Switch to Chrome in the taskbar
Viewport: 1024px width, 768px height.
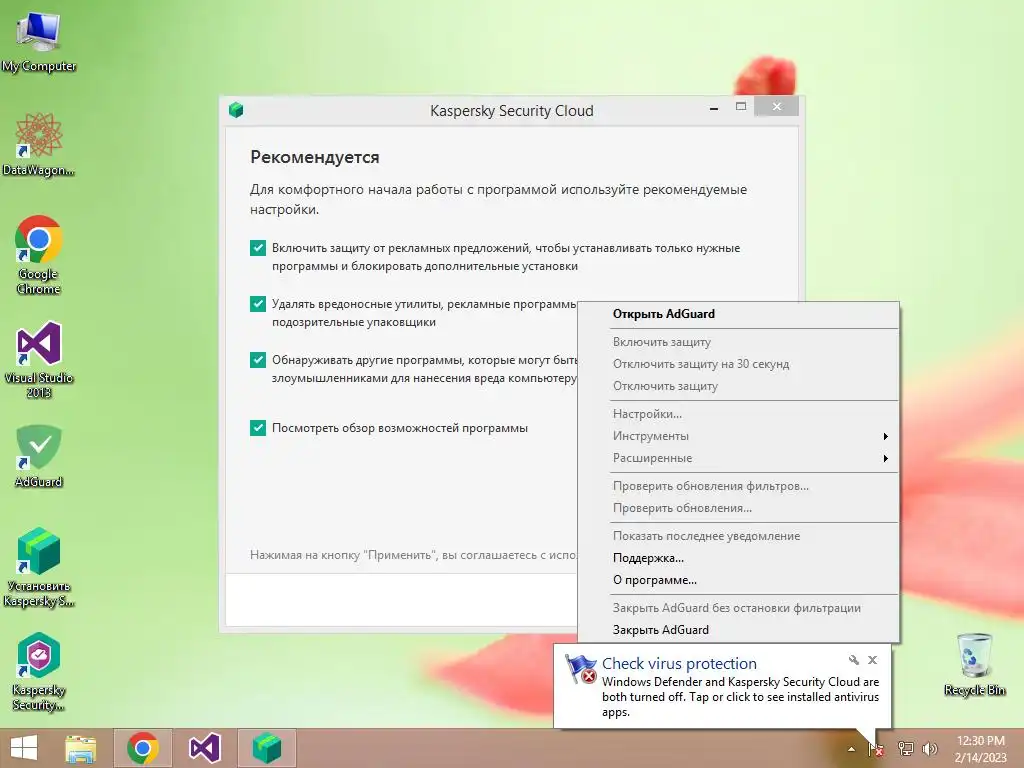click(x=143, y=748)
